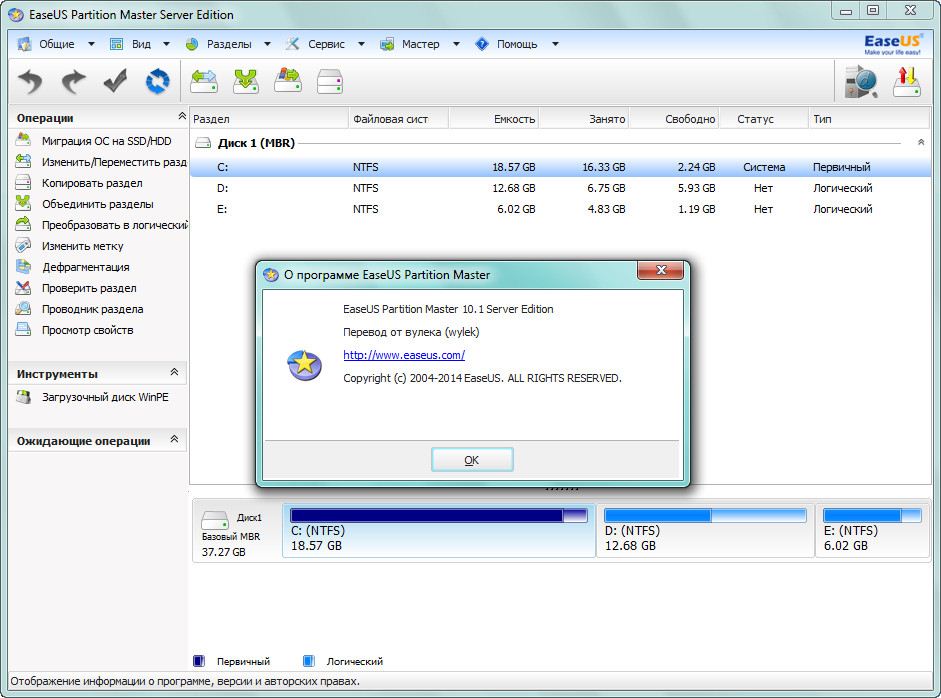Viewport: 941px width, 698px height.
Task: Start Дефрагментация from the sidebar
Action: point(86,267)
